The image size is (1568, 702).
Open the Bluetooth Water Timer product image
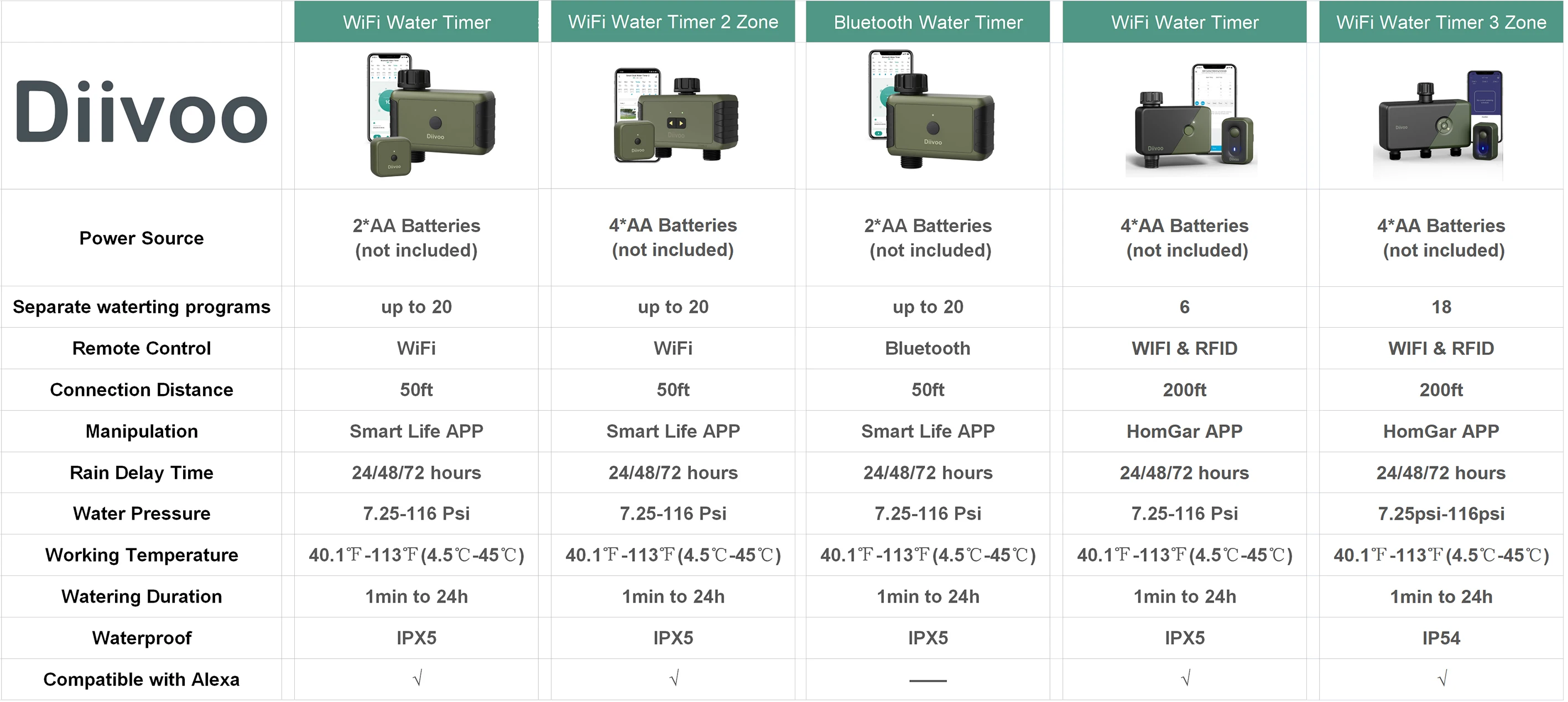tap(931, 109)
